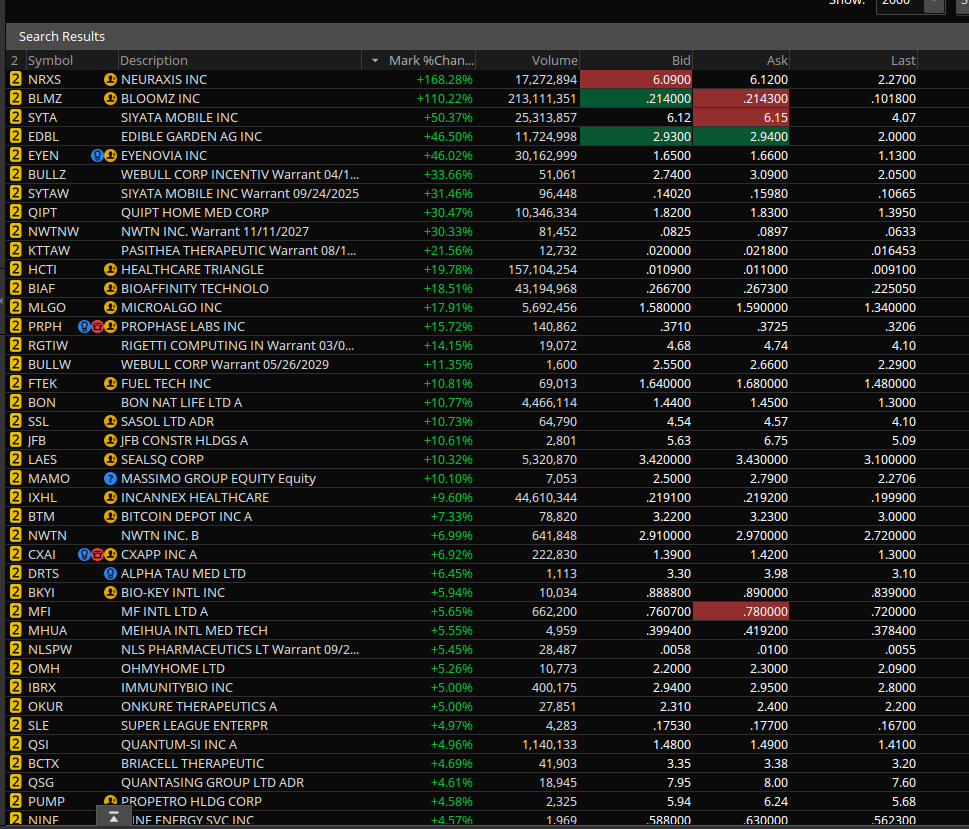The image size is (969, 829).
Task: Click the yellow 2 icon next to QSI
Action: [15, 744]
